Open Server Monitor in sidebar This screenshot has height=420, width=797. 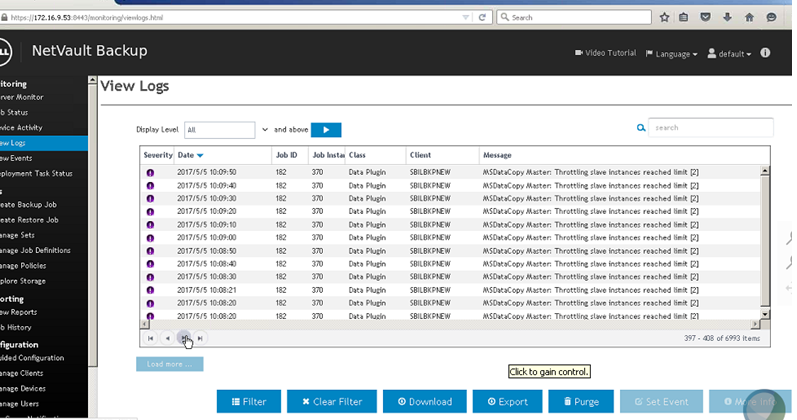click(22, 97)
